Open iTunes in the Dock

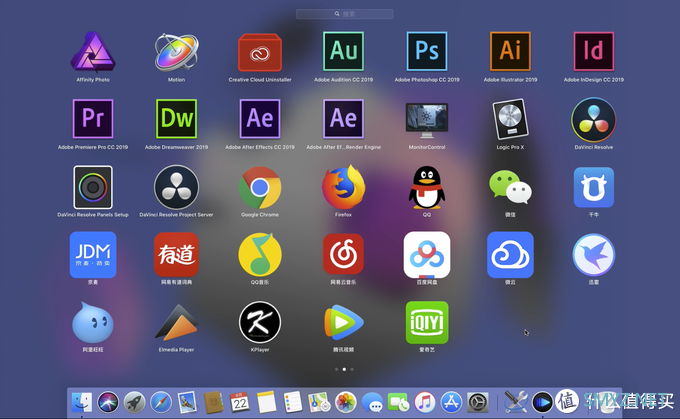pyautogui.click(x=425, y=402)
